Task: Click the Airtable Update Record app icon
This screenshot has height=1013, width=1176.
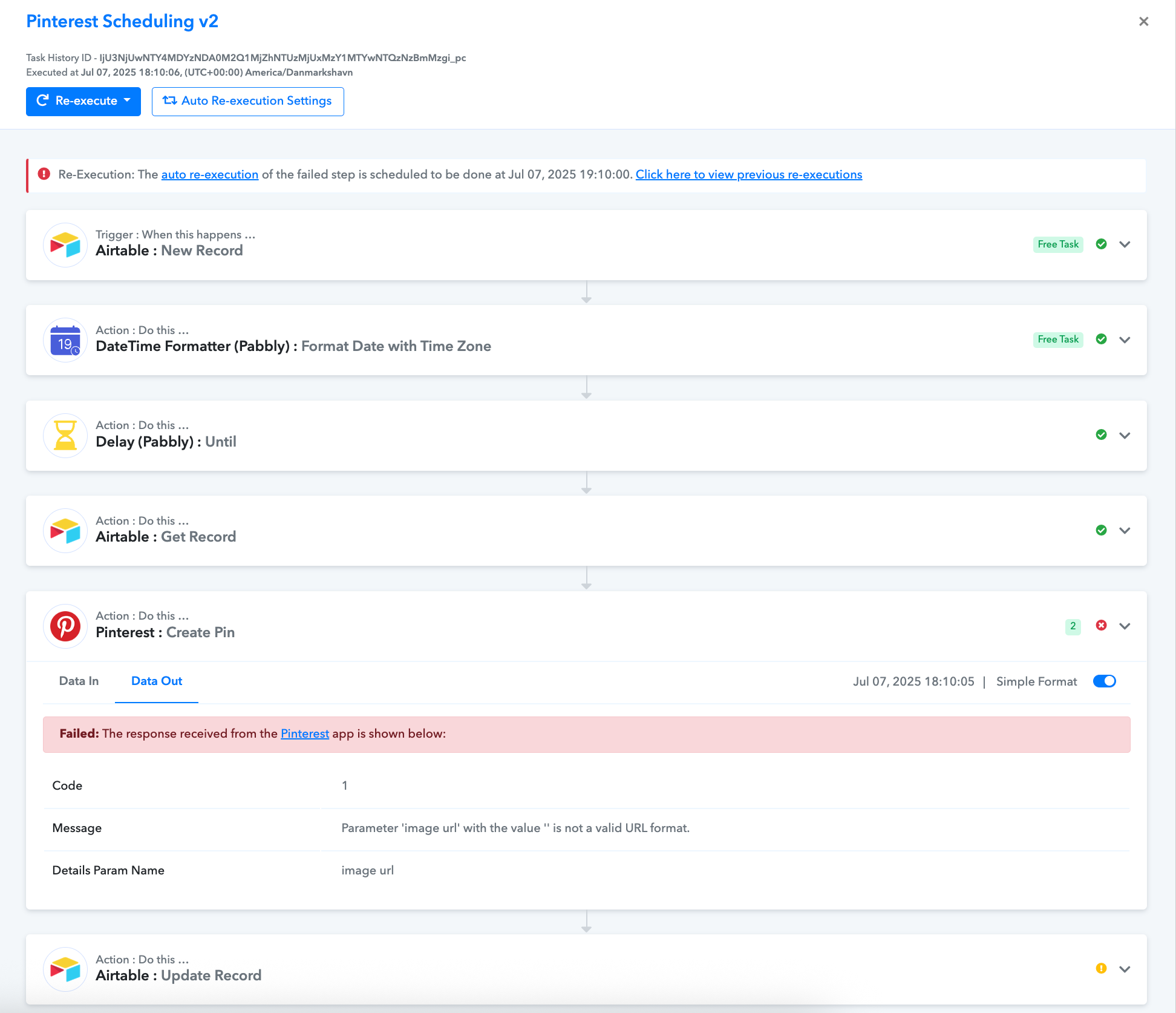Action: (x=65, y=969)
